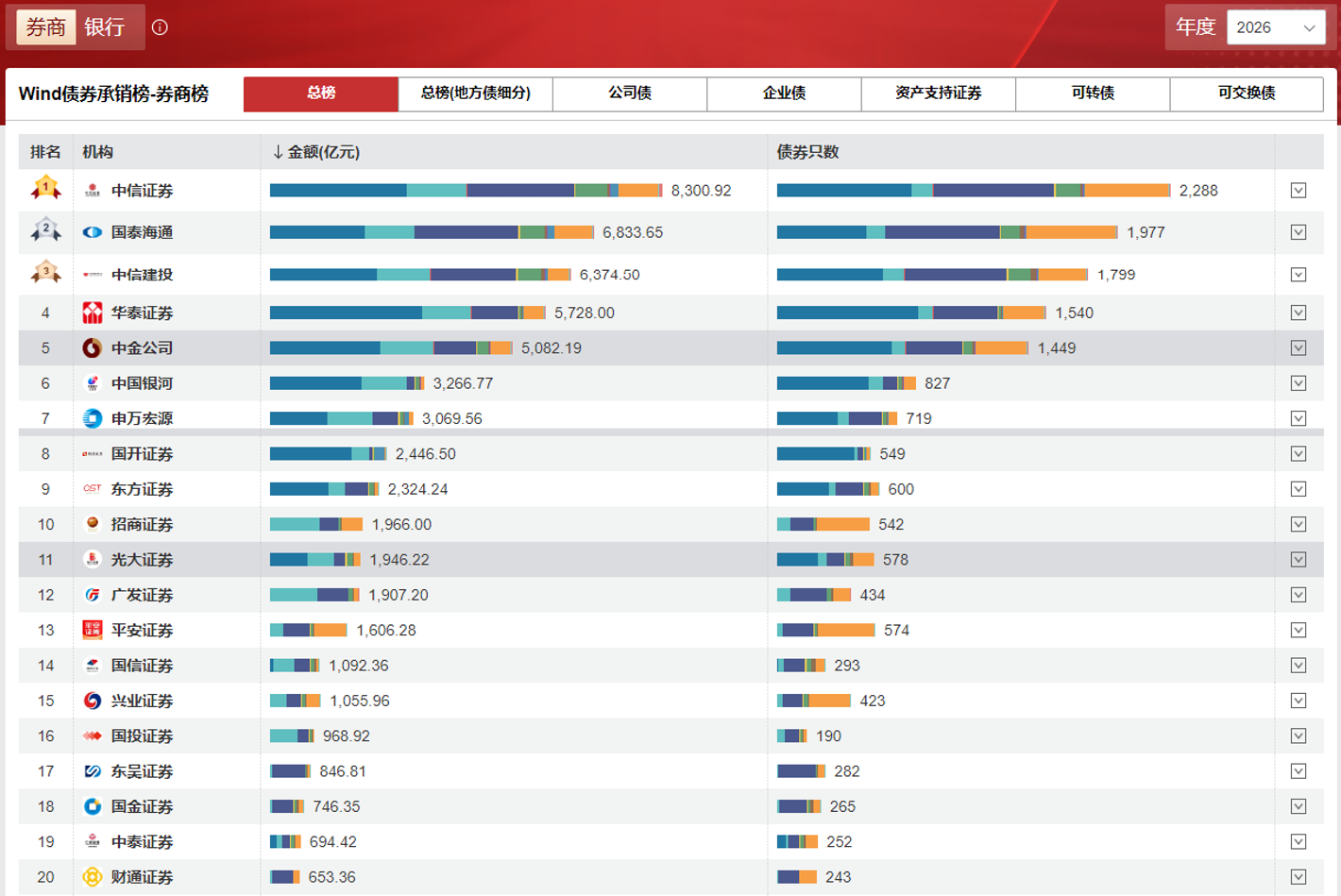Switch to the 资产支持证券 tab
Image resolution: width=1341 pixels, height=896 pixels.
(939, 93)
